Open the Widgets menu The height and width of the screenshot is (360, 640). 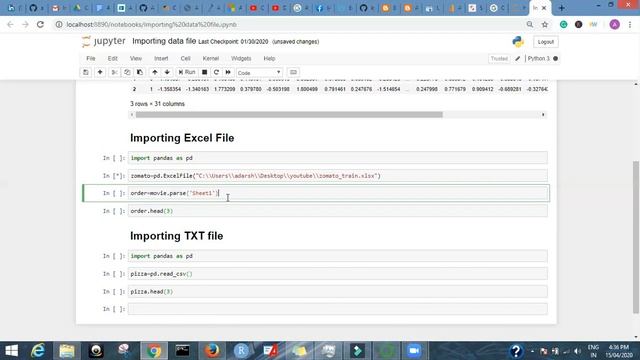241,58
